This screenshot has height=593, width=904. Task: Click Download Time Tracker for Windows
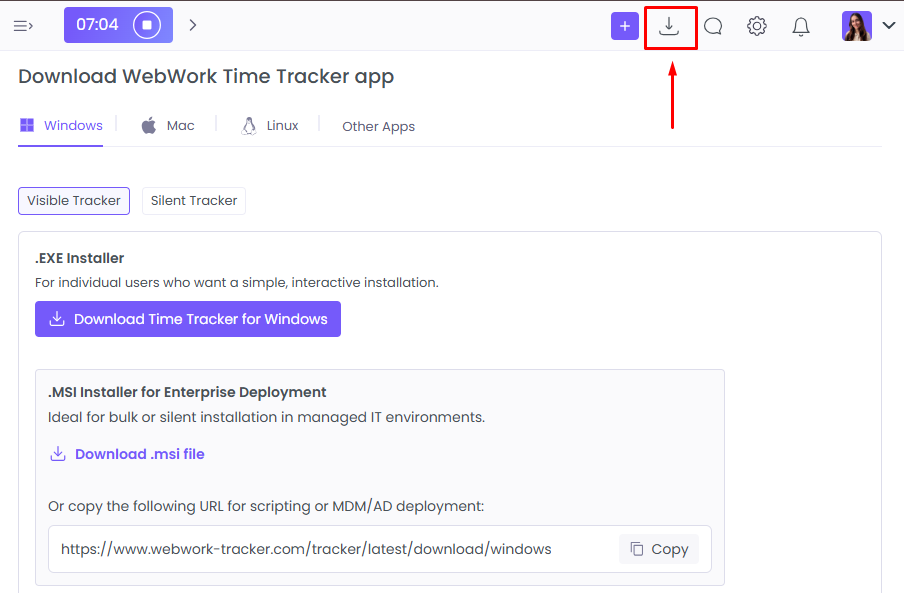pyautogui.click(x=187, y=318)
